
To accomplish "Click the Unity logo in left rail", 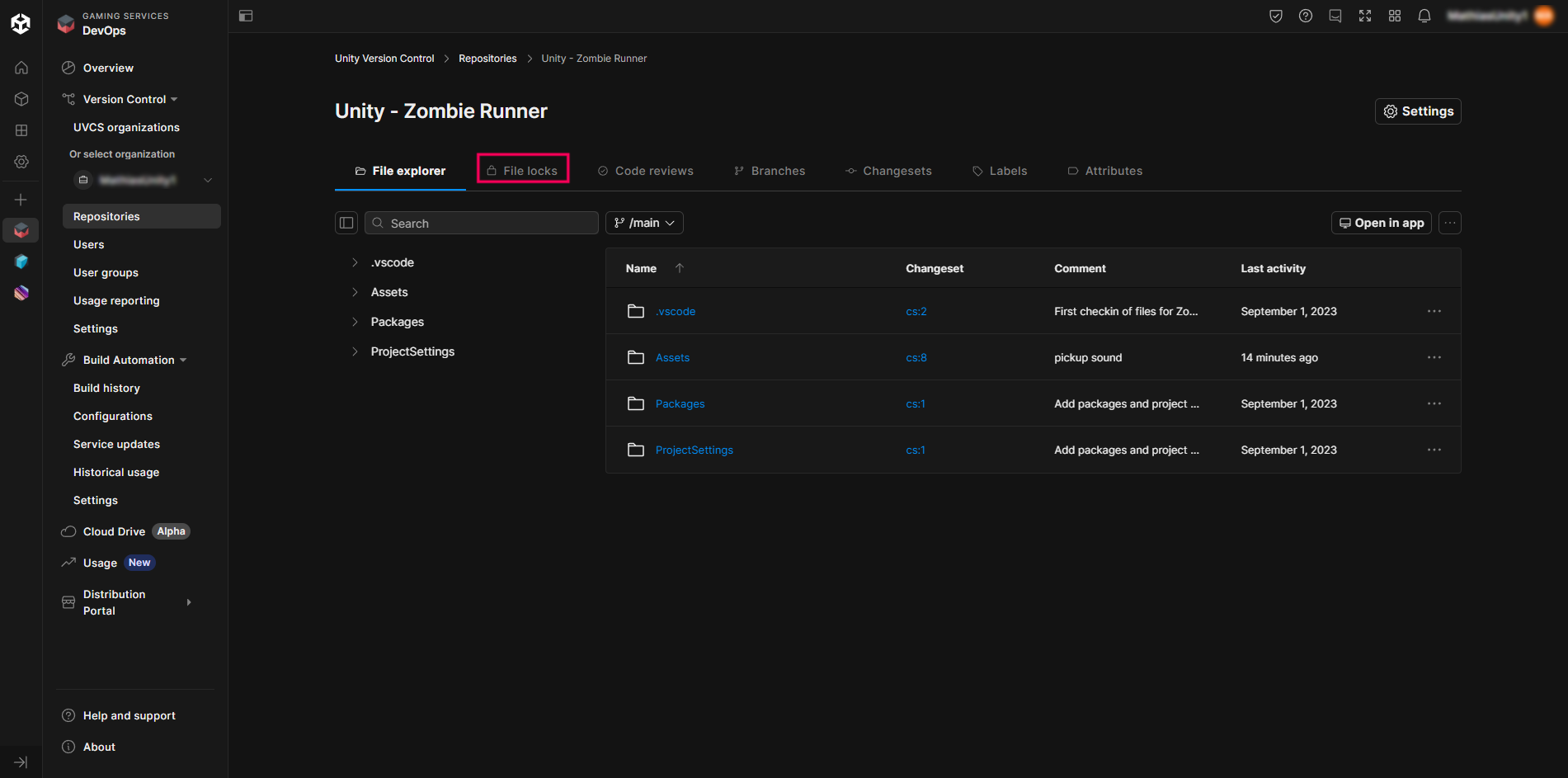I will pos(21,23).
